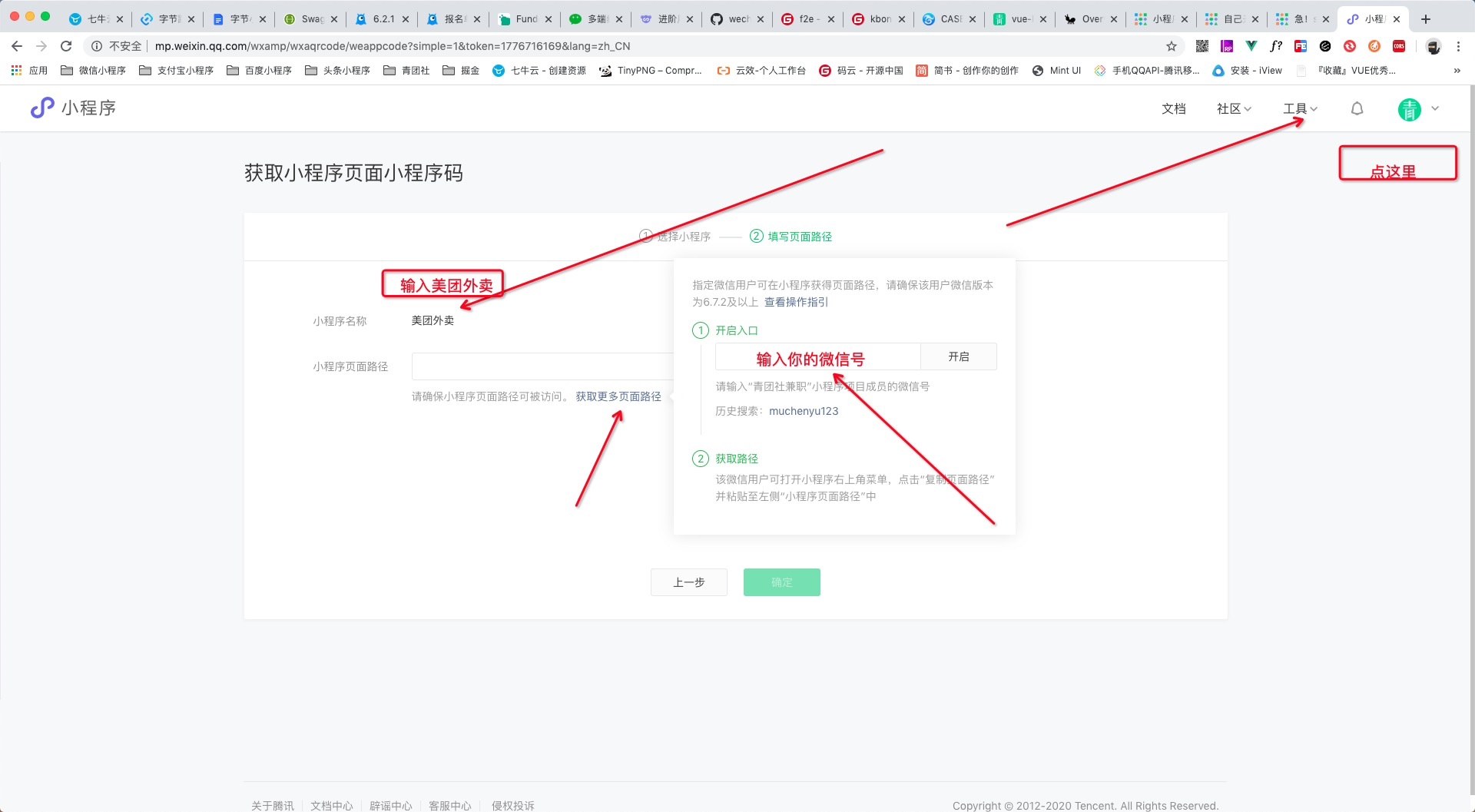Show hidden bookmarks with the » chevron

tap(1457, 71)
